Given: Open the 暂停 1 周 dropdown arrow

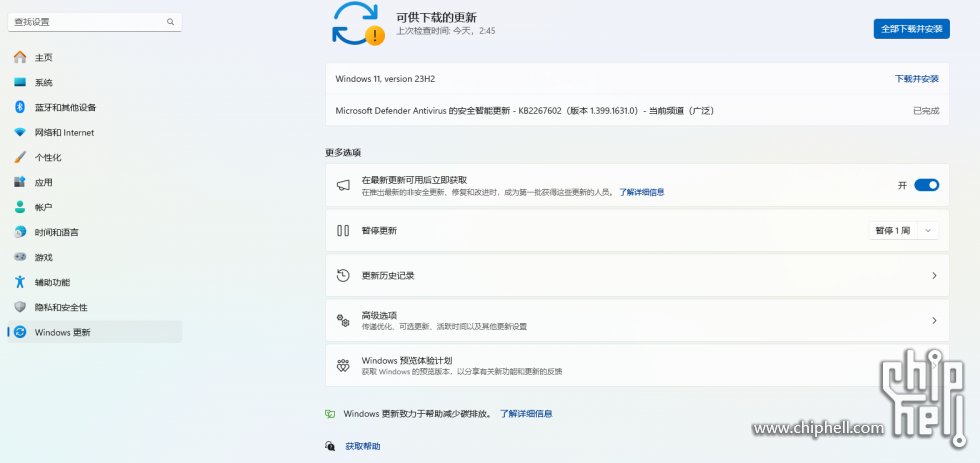Looking at the screenshot, I should [928, 231].
